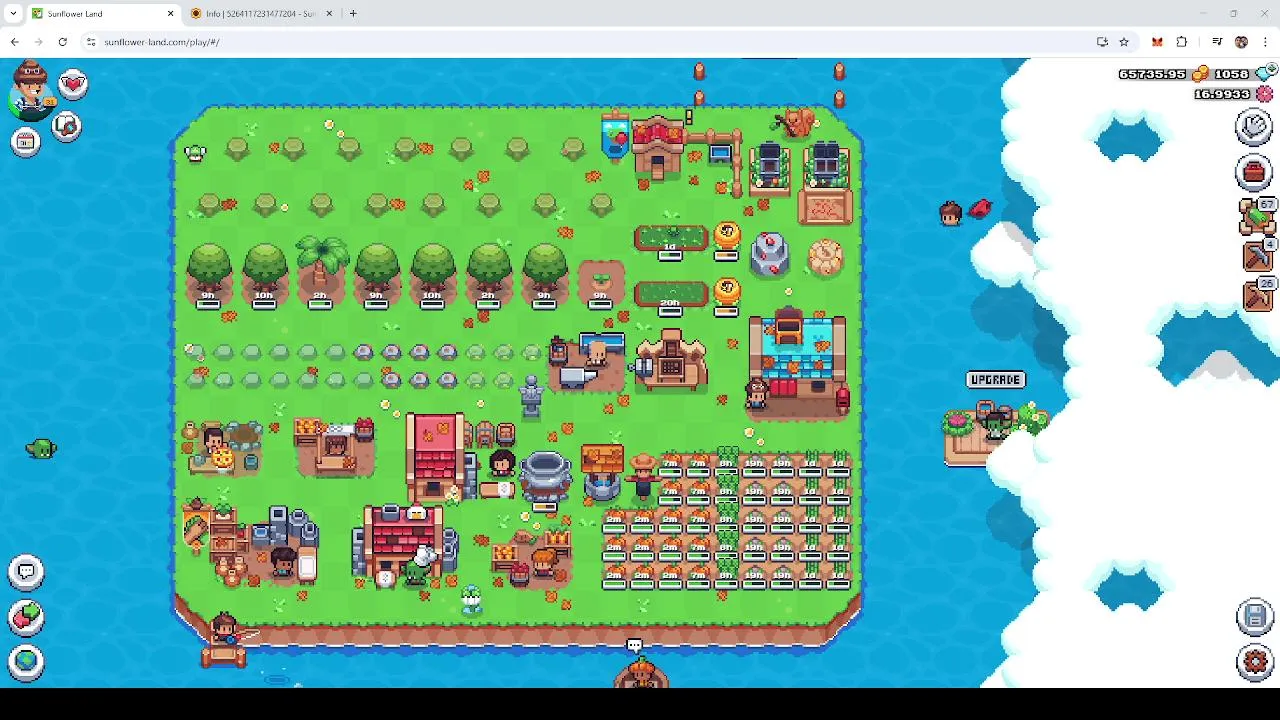Select the item slot showing 67
The height and width of the screenshot is (720, 1280).
pyautogui.click(x=1257, y=216)
